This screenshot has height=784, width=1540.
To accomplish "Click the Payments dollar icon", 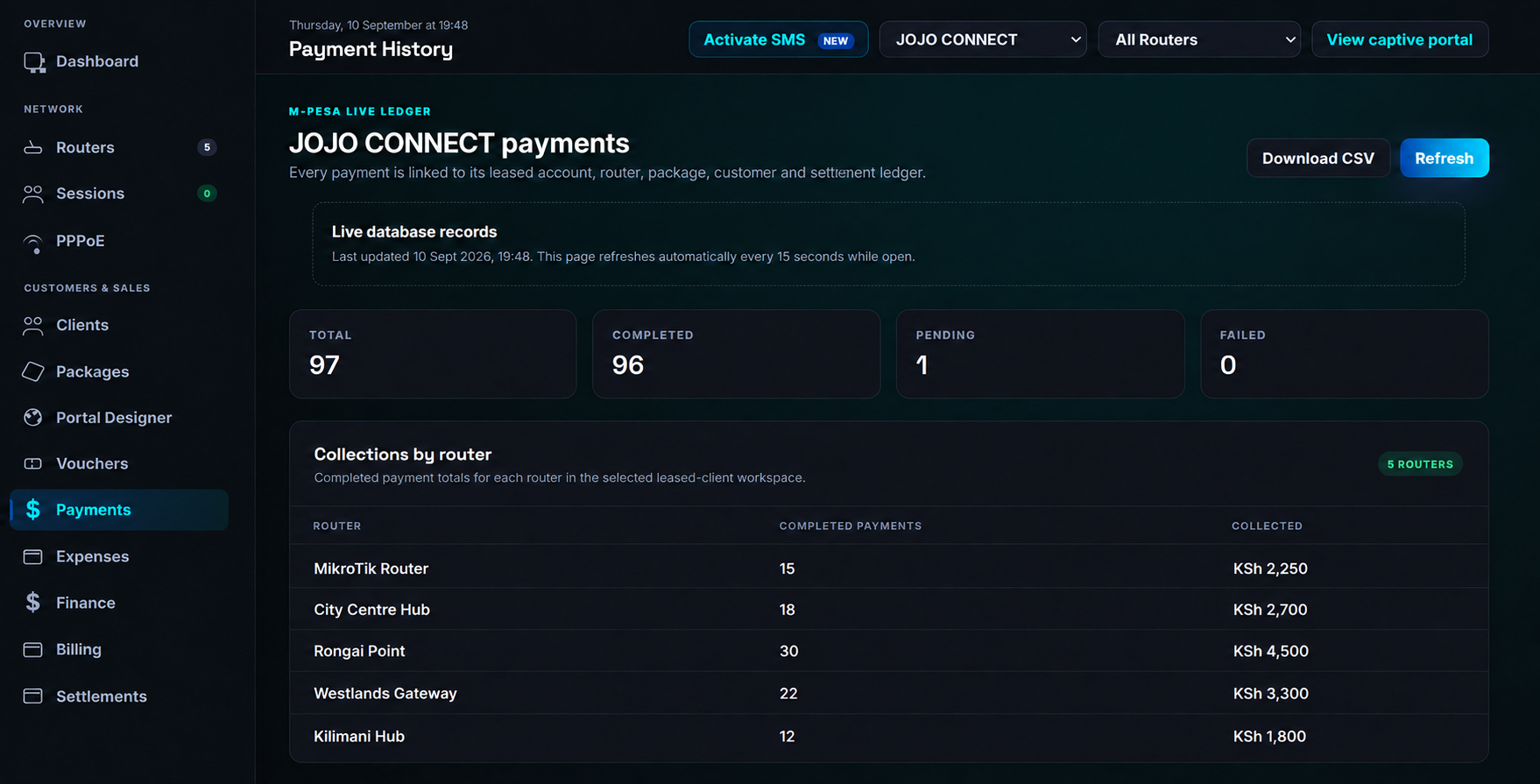I will [x=33, y=509].
